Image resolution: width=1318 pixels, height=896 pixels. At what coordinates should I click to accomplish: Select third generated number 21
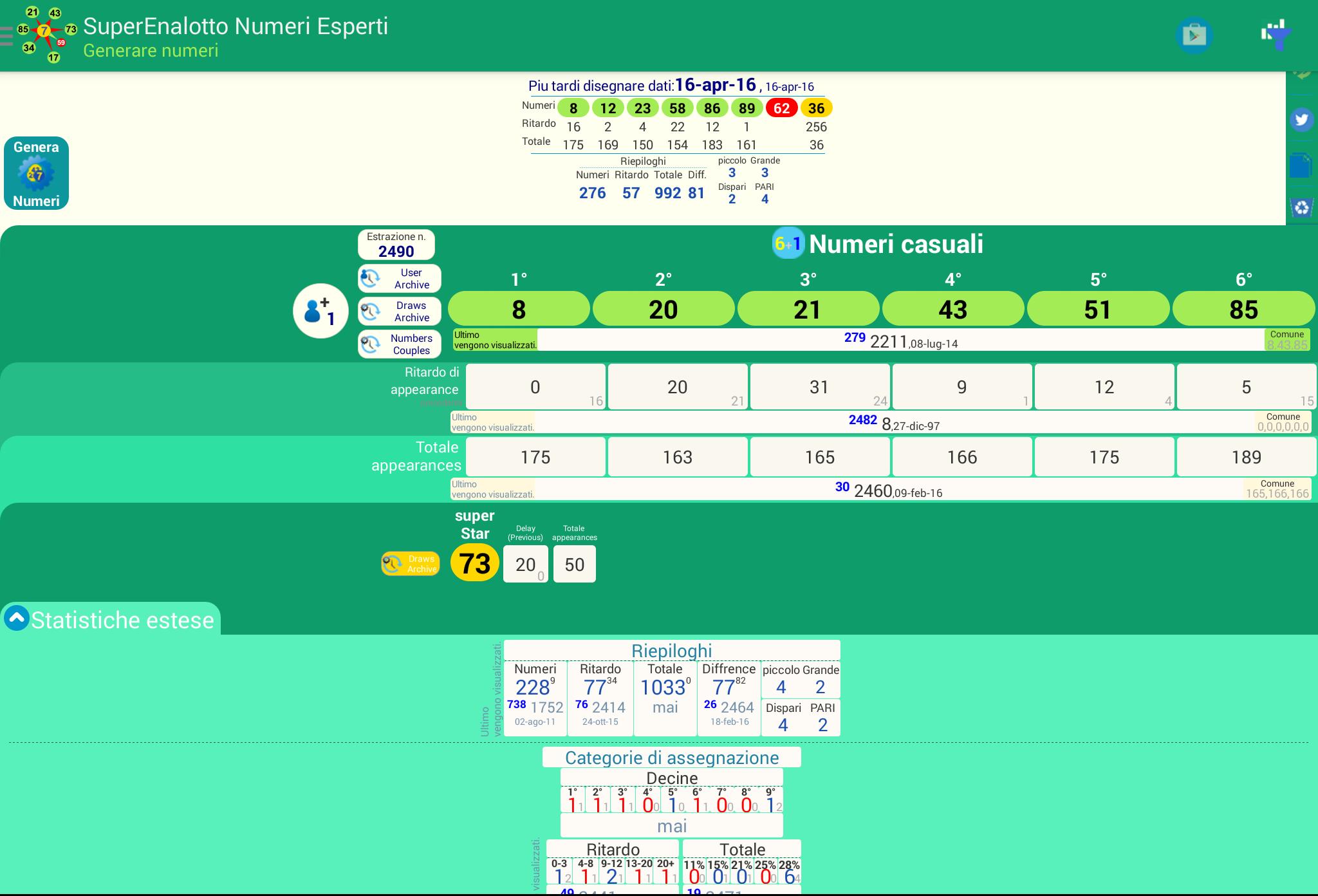(808, 309)
